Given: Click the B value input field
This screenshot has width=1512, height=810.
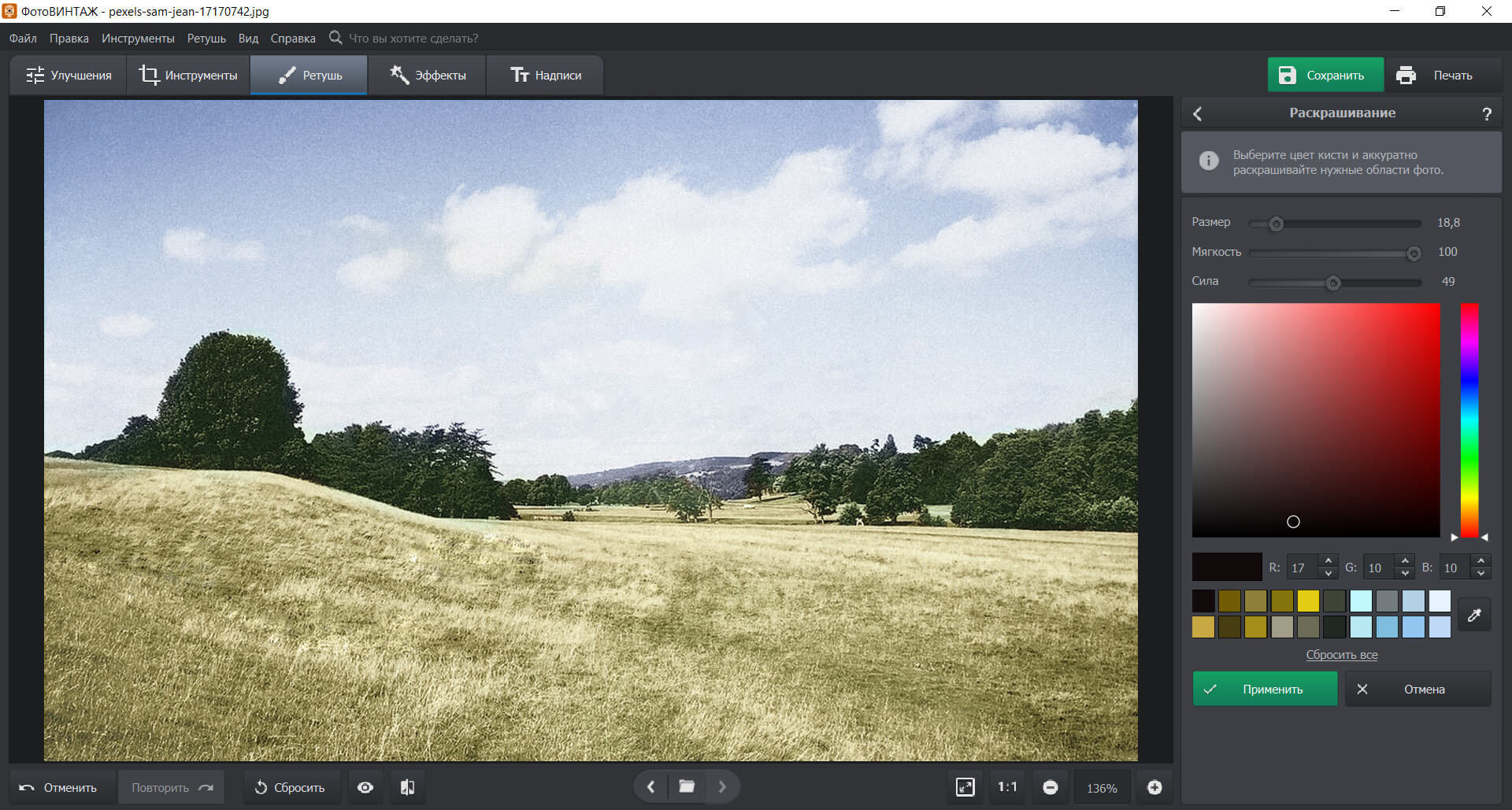Looking at the screenshot, I should pos(1455,568).
